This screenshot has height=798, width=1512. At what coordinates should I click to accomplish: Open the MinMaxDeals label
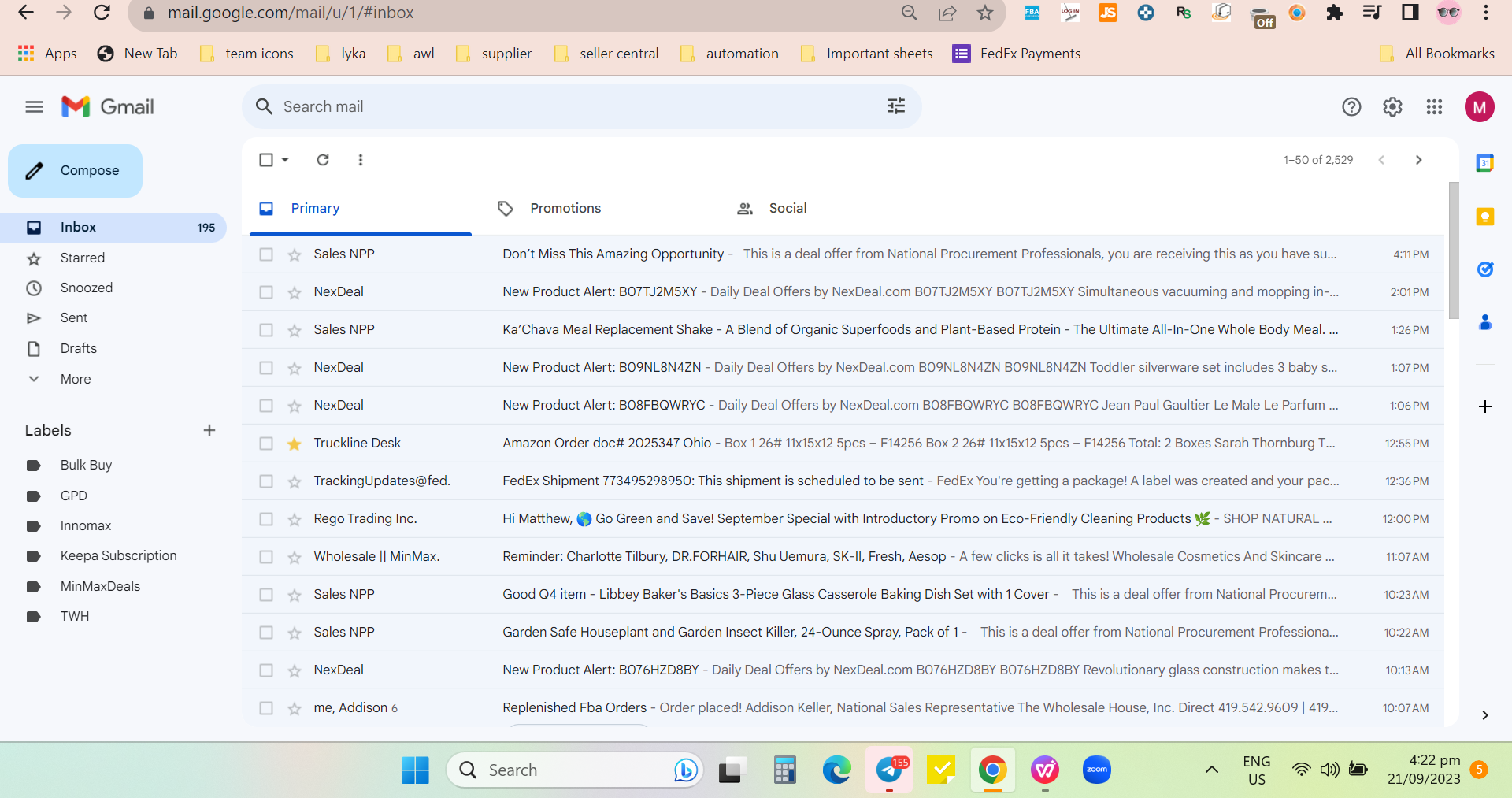point(100,586)
